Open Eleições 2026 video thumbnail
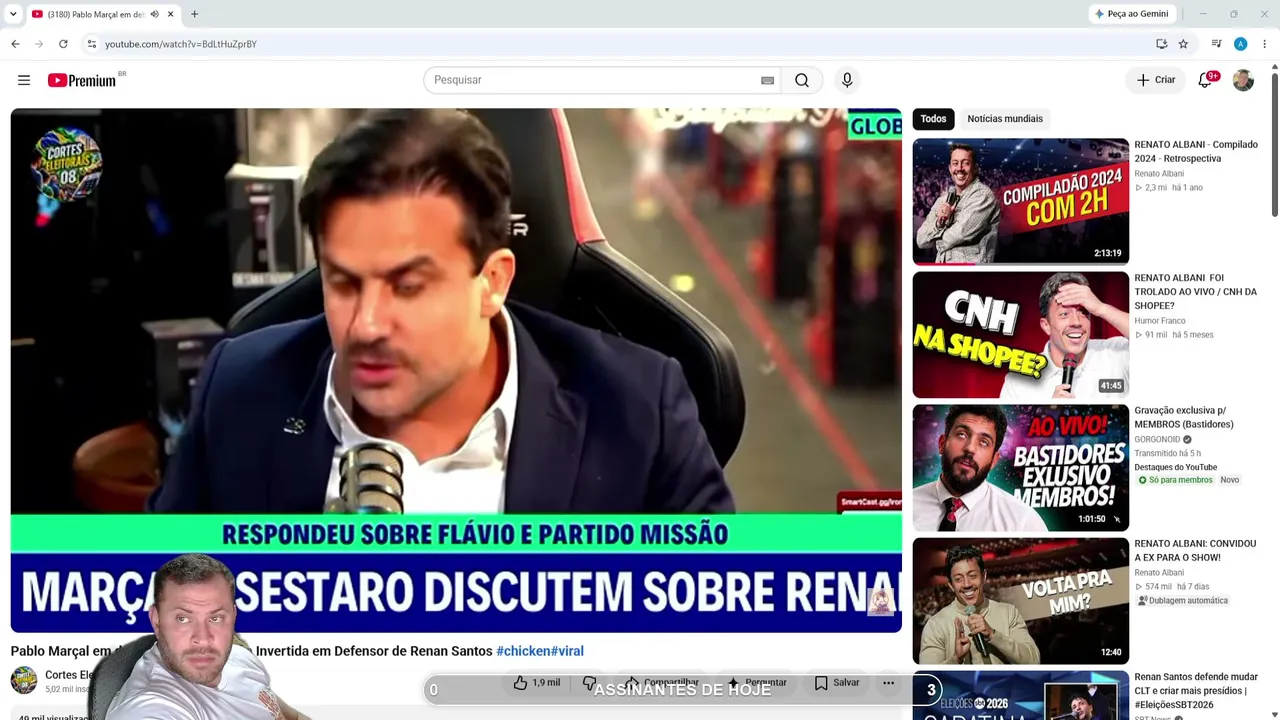This screenshot has width=1280, height=720. 1020,696
